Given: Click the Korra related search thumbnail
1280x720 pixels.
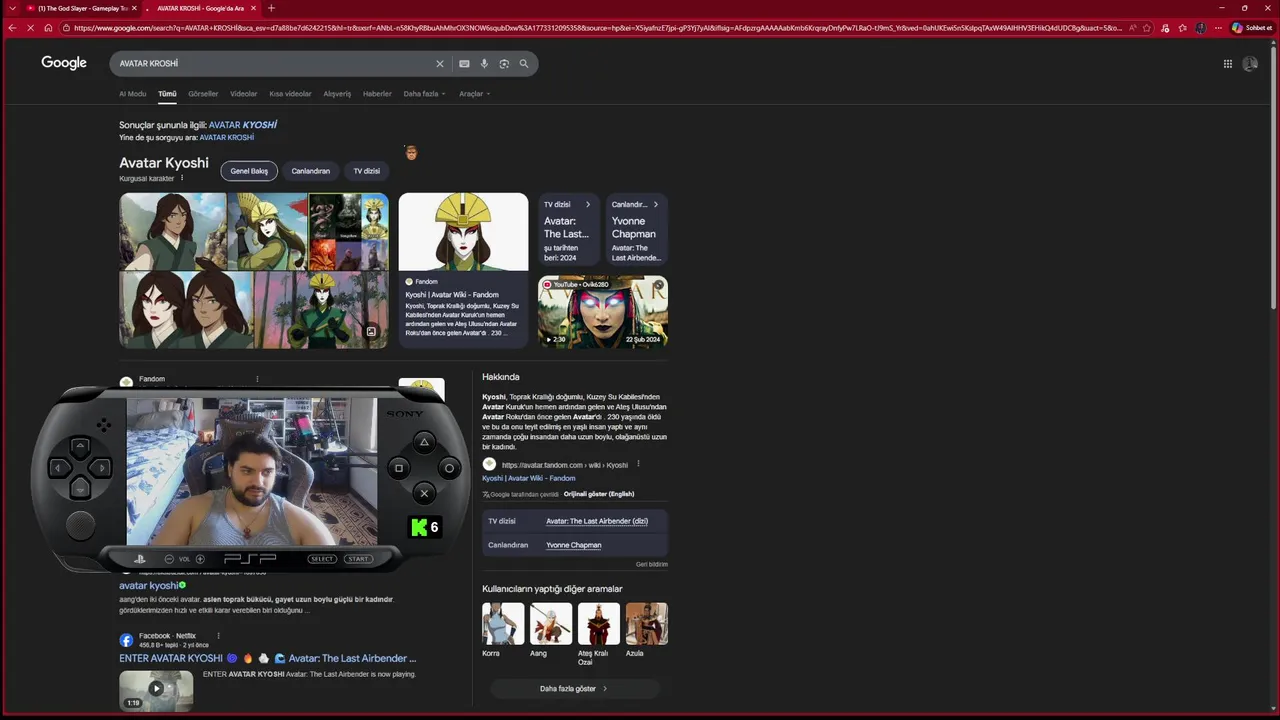Looking at the screenshot, I should [x=503, y=623].
